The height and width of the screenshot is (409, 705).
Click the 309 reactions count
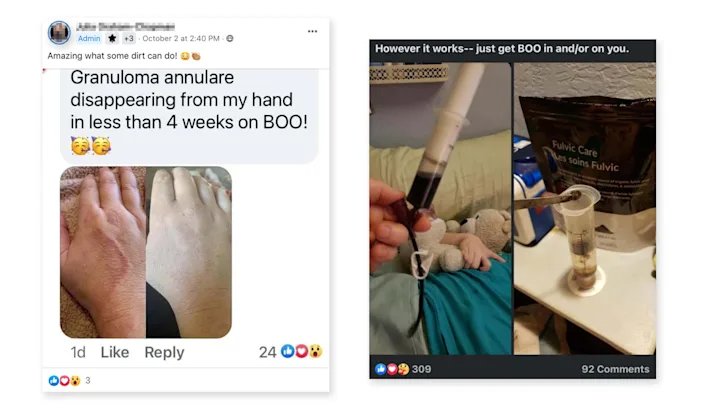(x=421, y=369)
